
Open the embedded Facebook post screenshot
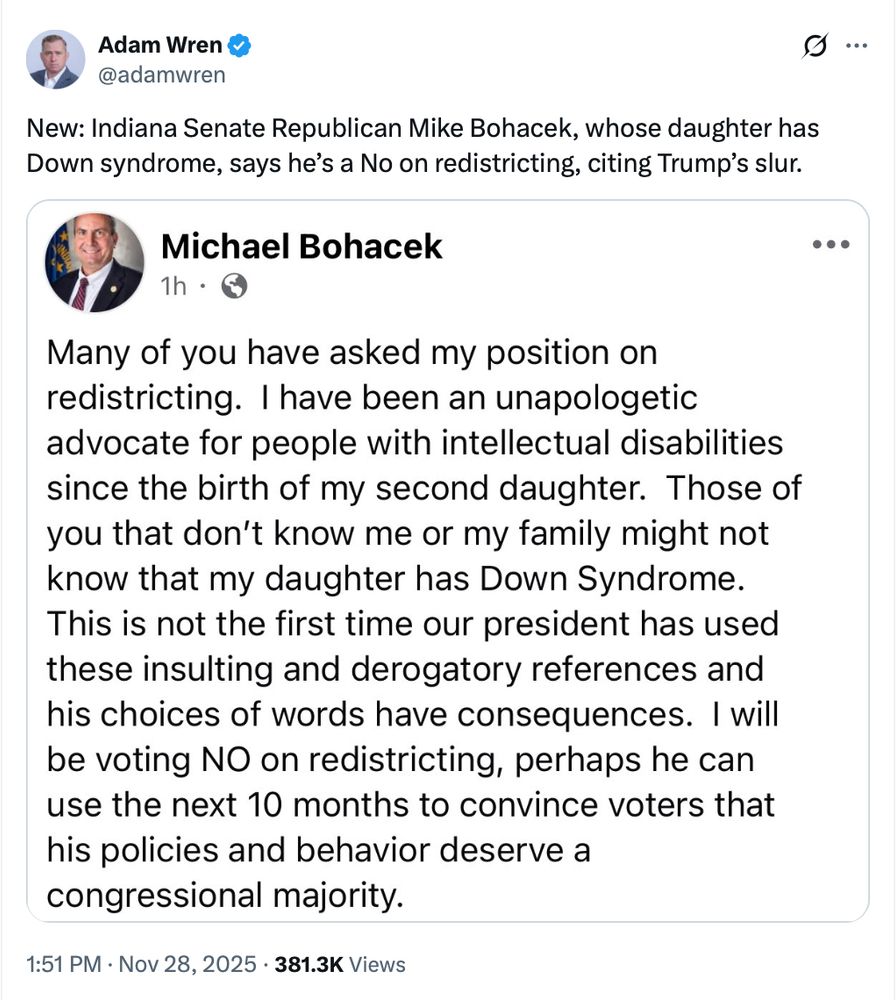pyautogui.click(x=447, y=560)
